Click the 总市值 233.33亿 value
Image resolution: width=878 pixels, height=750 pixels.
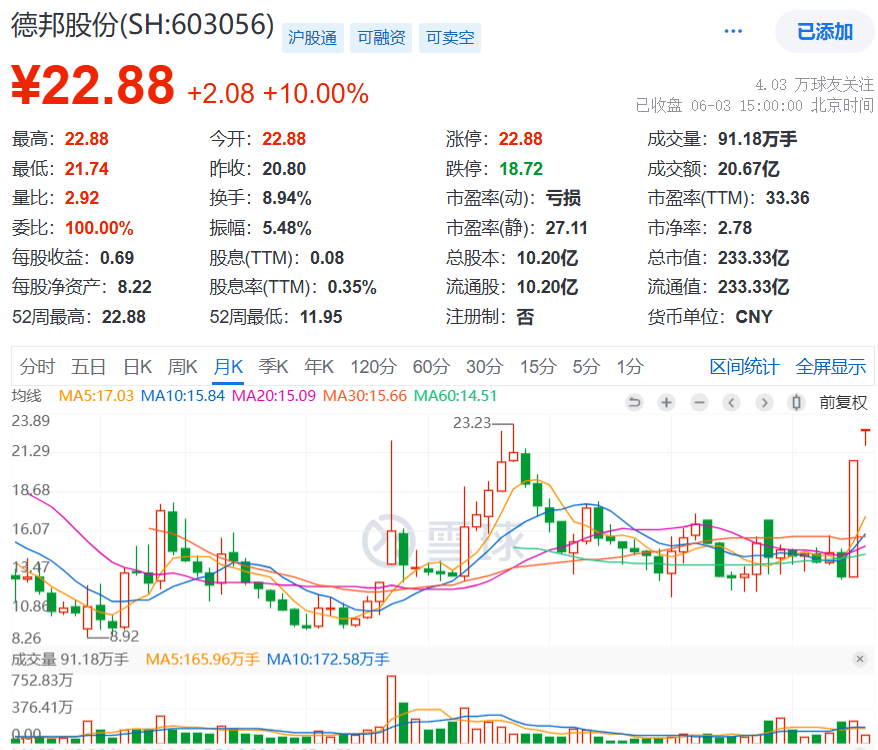[753, 258]
